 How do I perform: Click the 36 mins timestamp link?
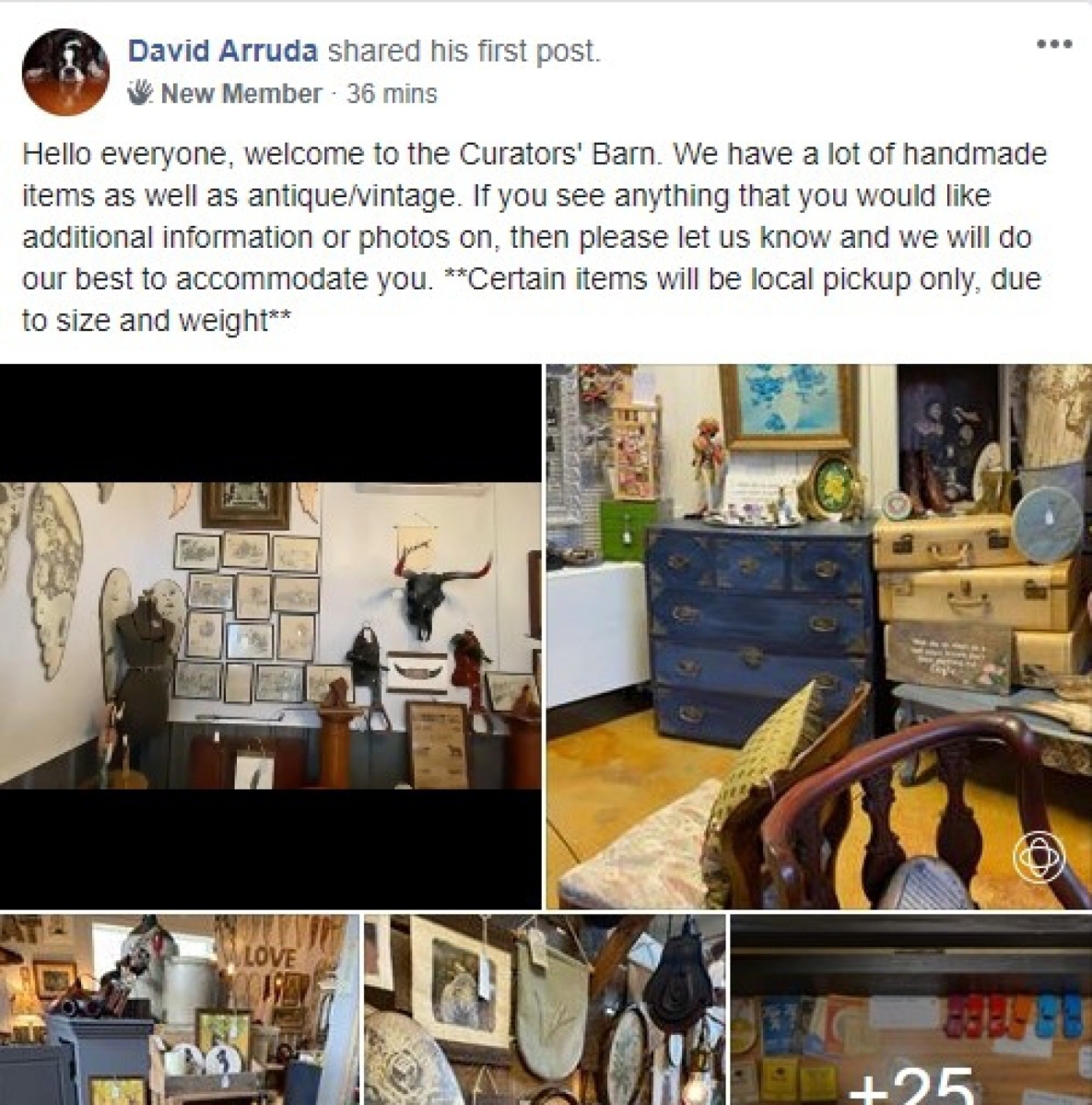tap(392, 94)
